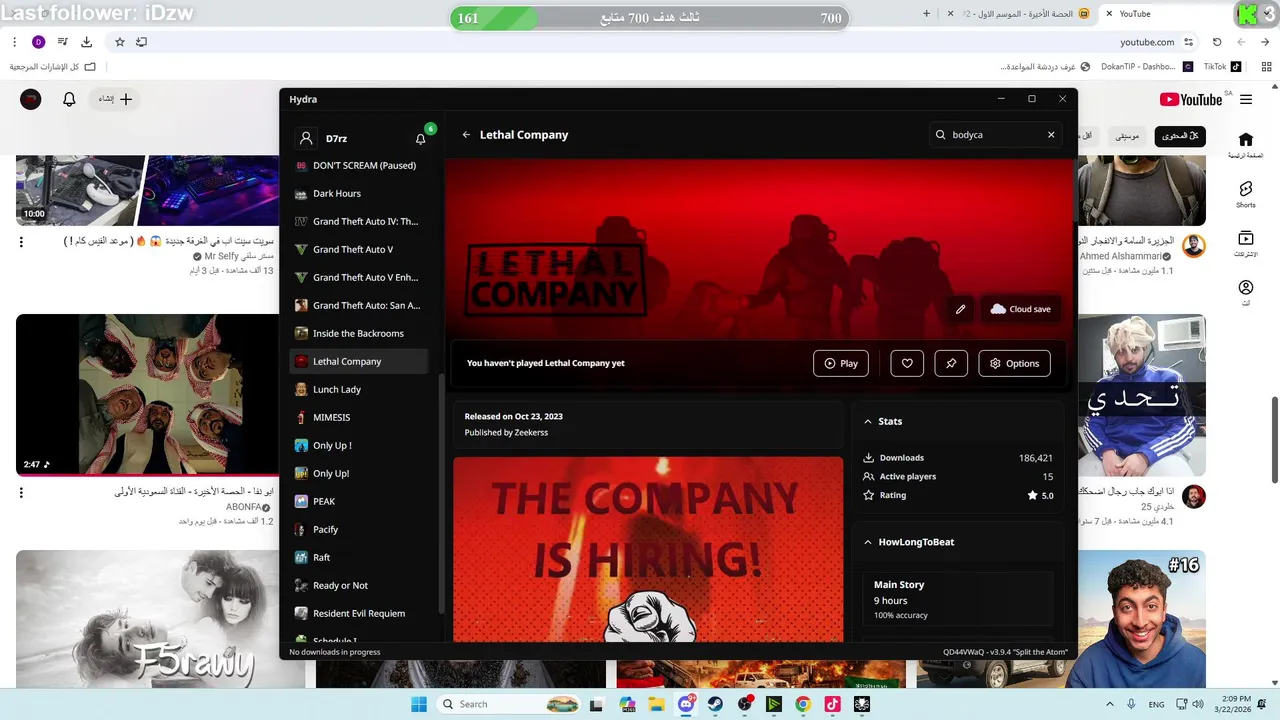This screenshot has width=1280, height=720.
Task: Open Chrome downloads icon in toolbar
Action: pyautogui.click(x=87, y=42)
